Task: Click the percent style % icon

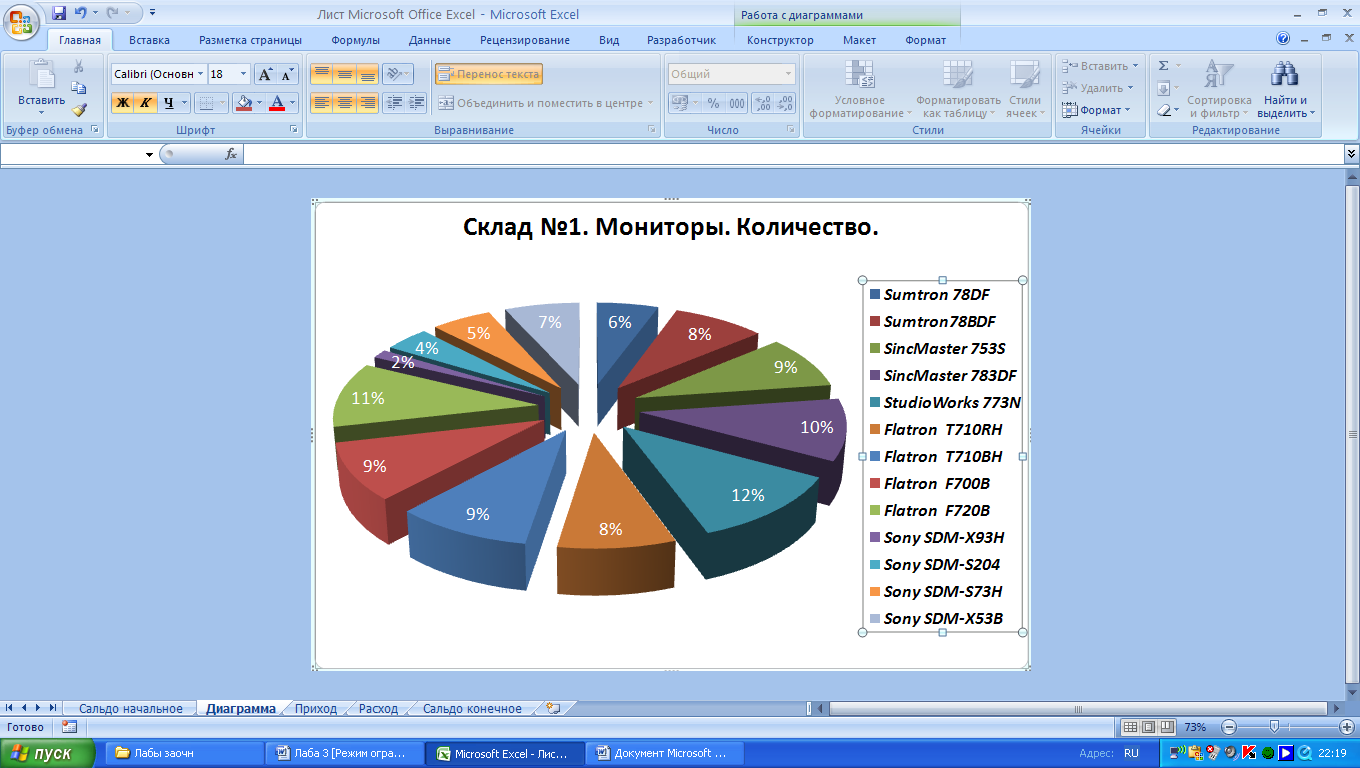Action: click(713, 102)
